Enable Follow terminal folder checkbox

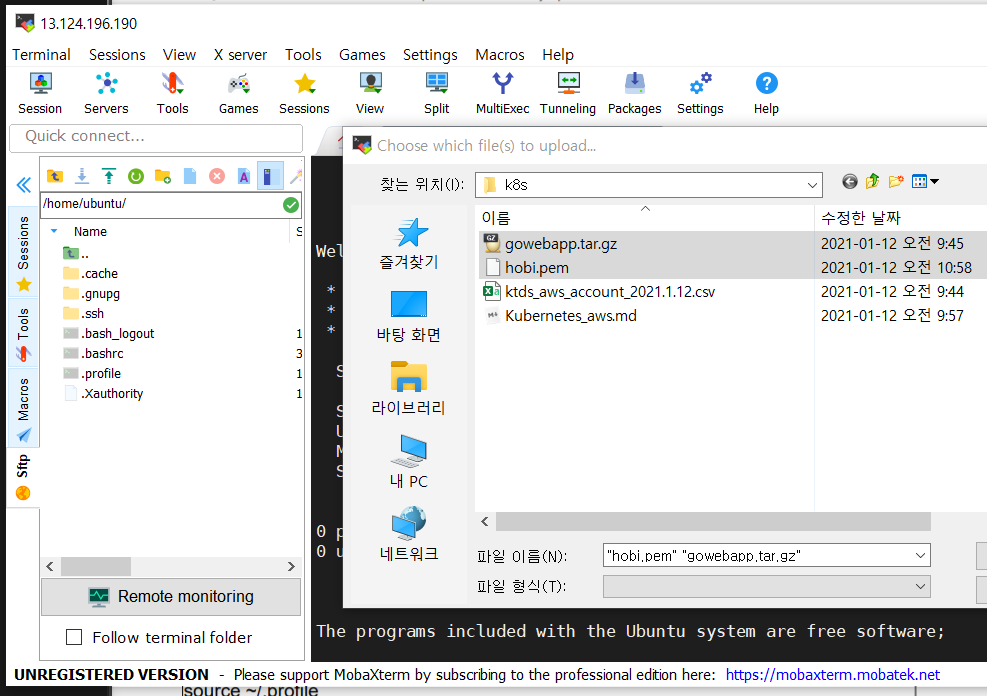click(74, 637)
